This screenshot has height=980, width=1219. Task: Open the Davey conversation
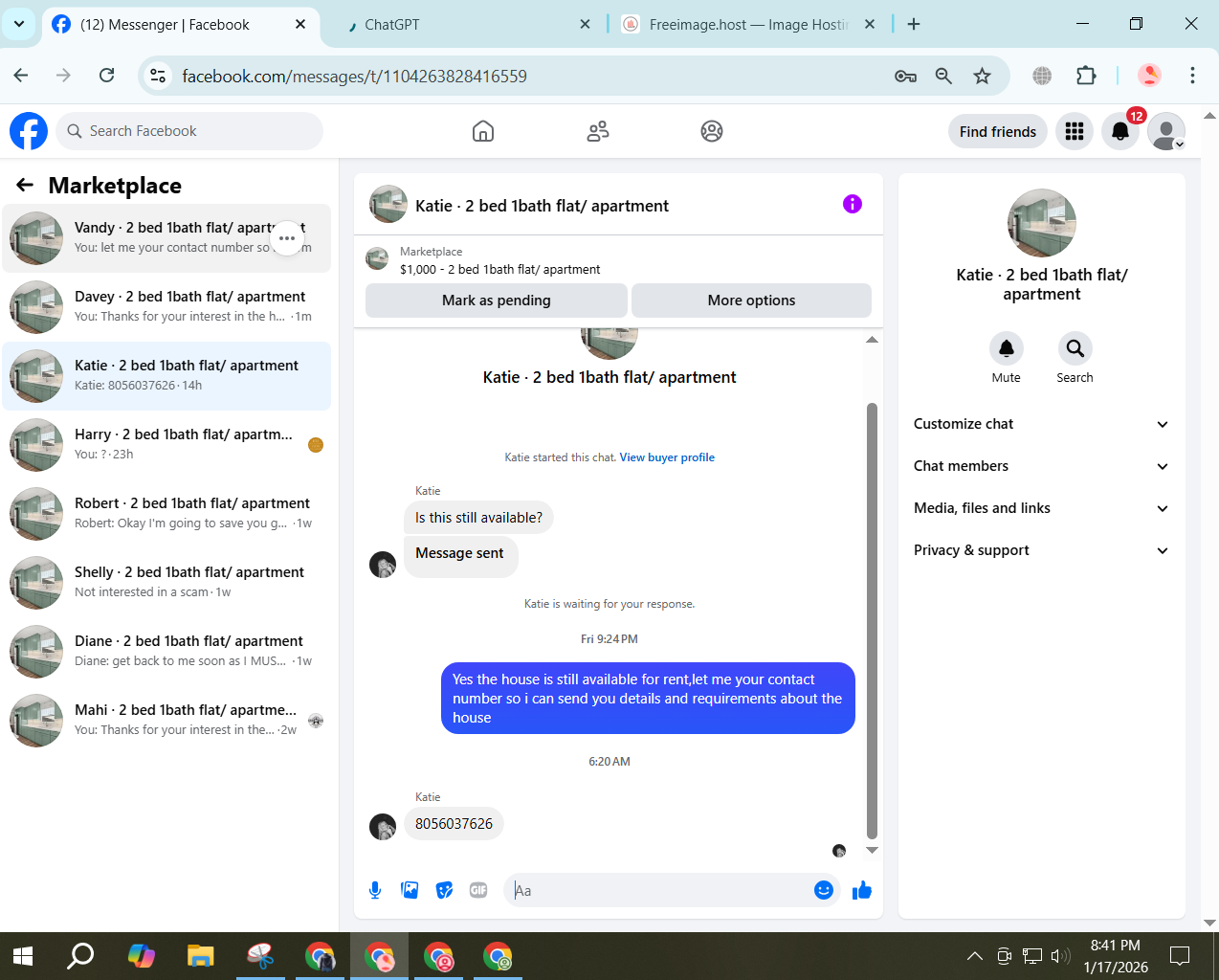click(166, 307)
